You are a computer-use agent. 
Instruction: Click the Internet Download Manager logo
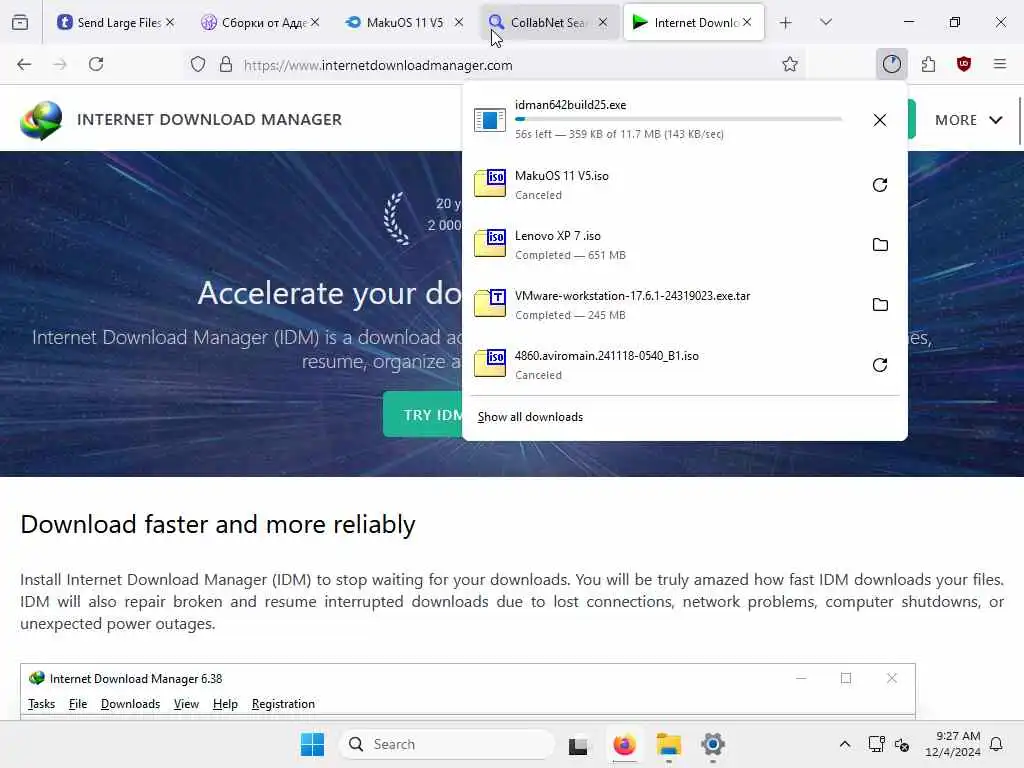pyautogui.click(x=41, y=120)
